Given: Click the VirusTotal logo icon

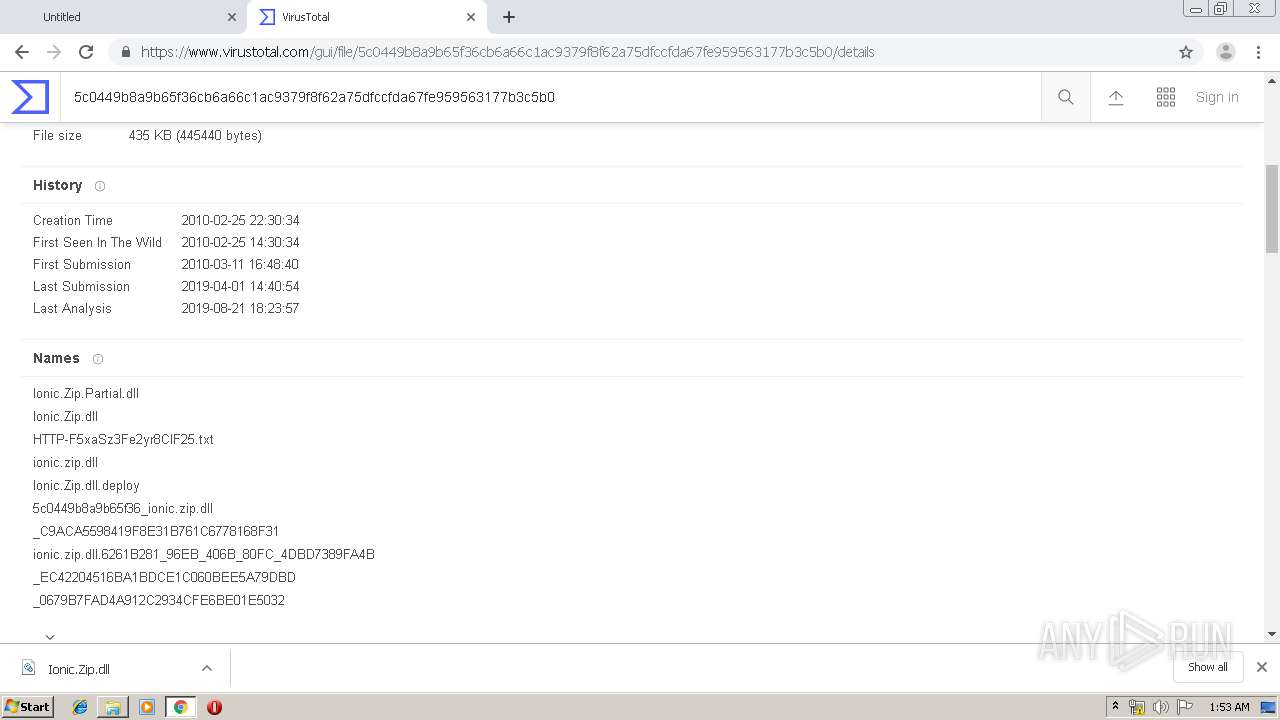Looking at the screenshot, I should 30,97.
